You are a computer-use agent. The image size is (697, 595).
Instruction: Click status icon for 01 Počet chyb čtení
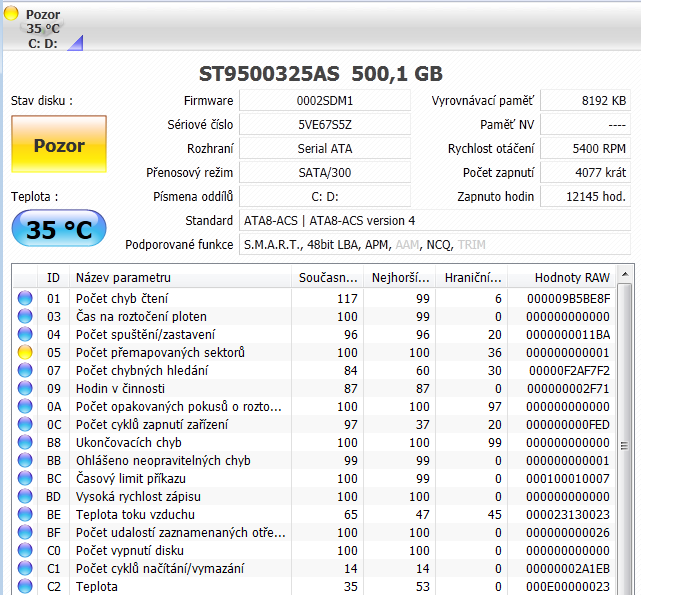click(x=25, y=298)
